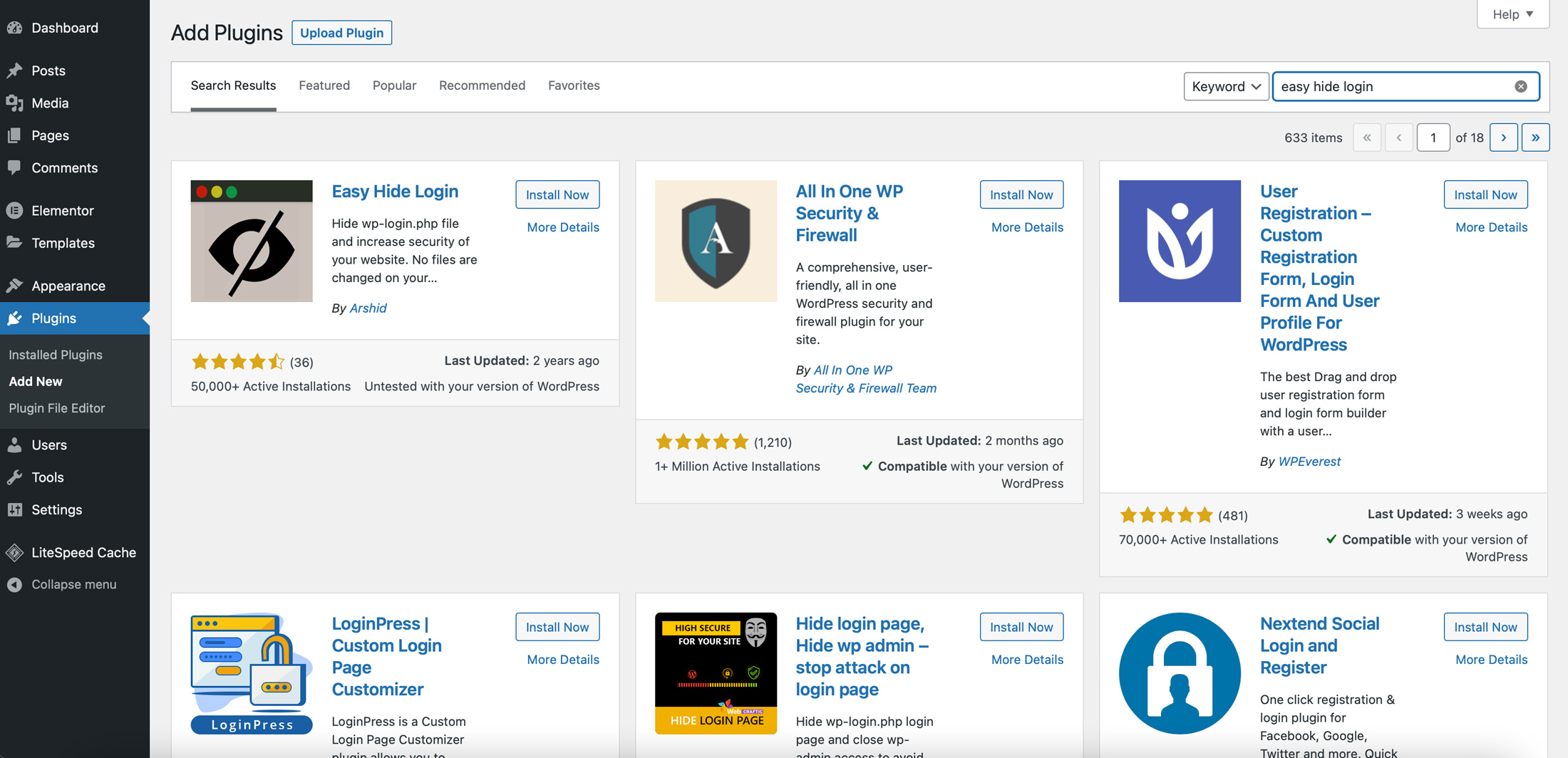Click the Upload Plugin button
The width and height of the screenshot is (1568, 758).
[341, 33]
